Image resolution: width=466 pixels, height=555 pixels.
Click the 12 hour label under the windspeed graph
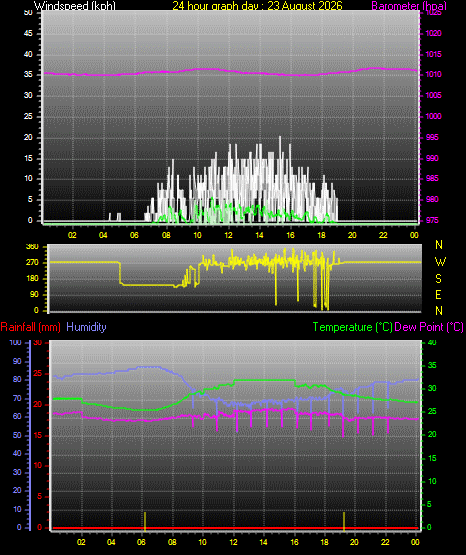(228, 235)
